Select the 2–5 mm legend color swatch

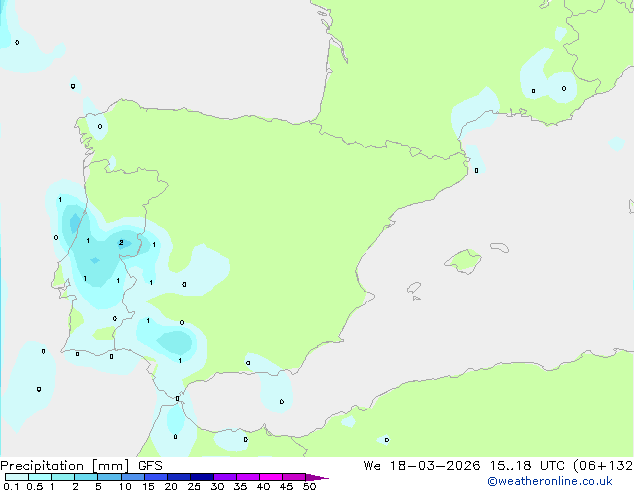click(x=86, y=477)
